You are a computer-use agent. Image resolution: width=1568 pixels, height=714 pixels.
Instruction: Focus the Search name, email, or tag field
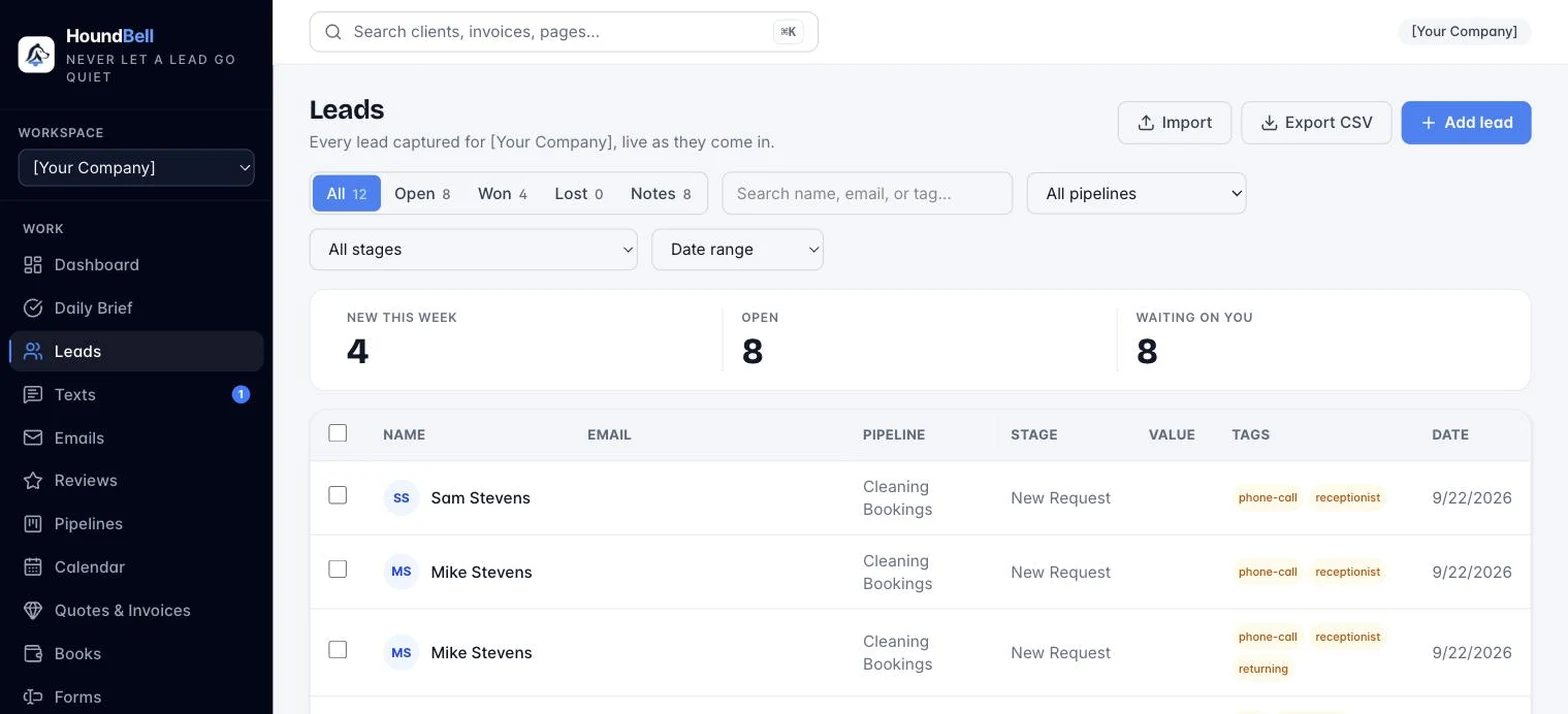[x=867, y=194]
